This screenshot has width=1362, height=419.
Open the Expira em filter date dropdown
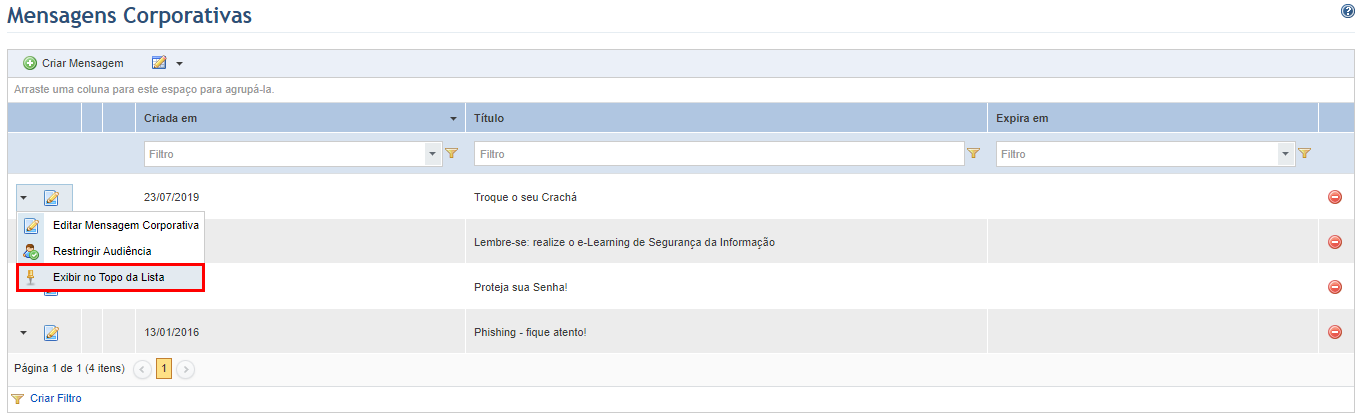click(1287, 154)
